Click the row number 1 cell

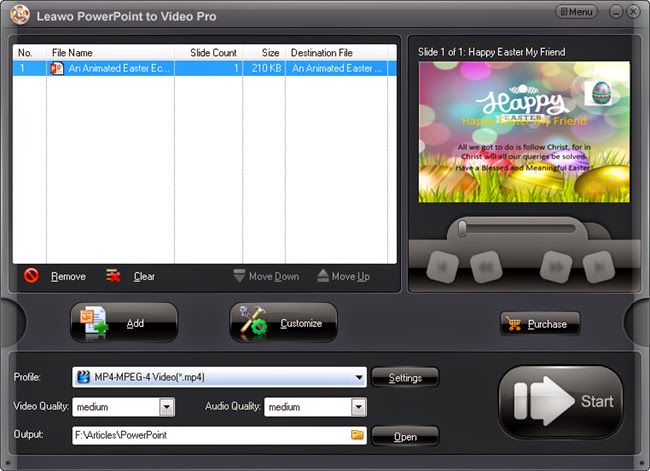pyautogui.click(x=29, y=68)
